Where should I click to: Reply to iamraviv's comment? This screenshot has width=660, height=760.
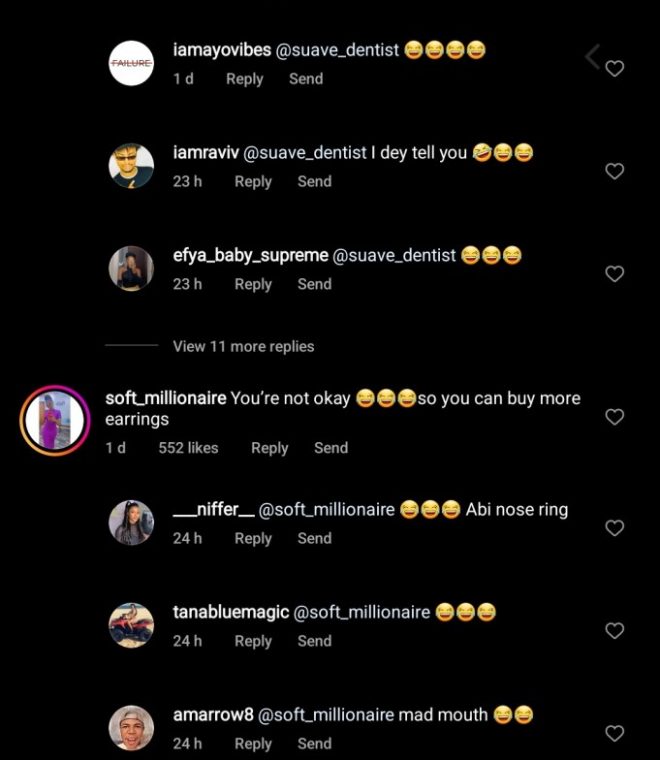[x=253, y=181]
